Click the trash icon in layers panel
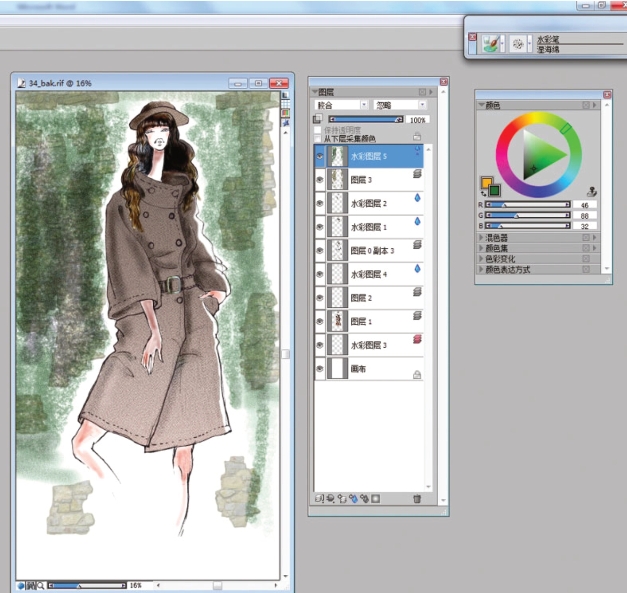 click(x=417, y=498)
